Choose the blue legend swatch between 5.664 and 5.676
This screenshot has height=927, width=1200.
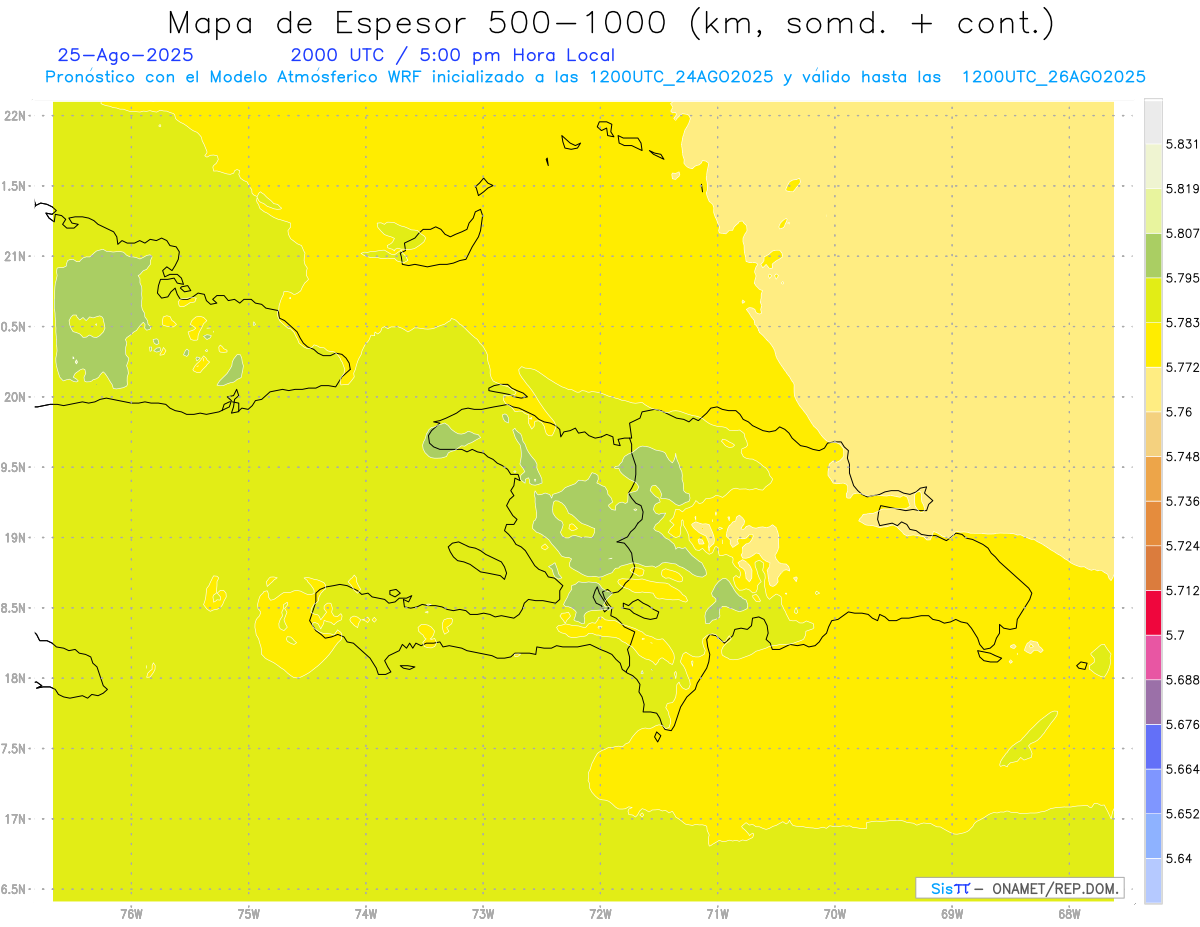point(1153,747)
